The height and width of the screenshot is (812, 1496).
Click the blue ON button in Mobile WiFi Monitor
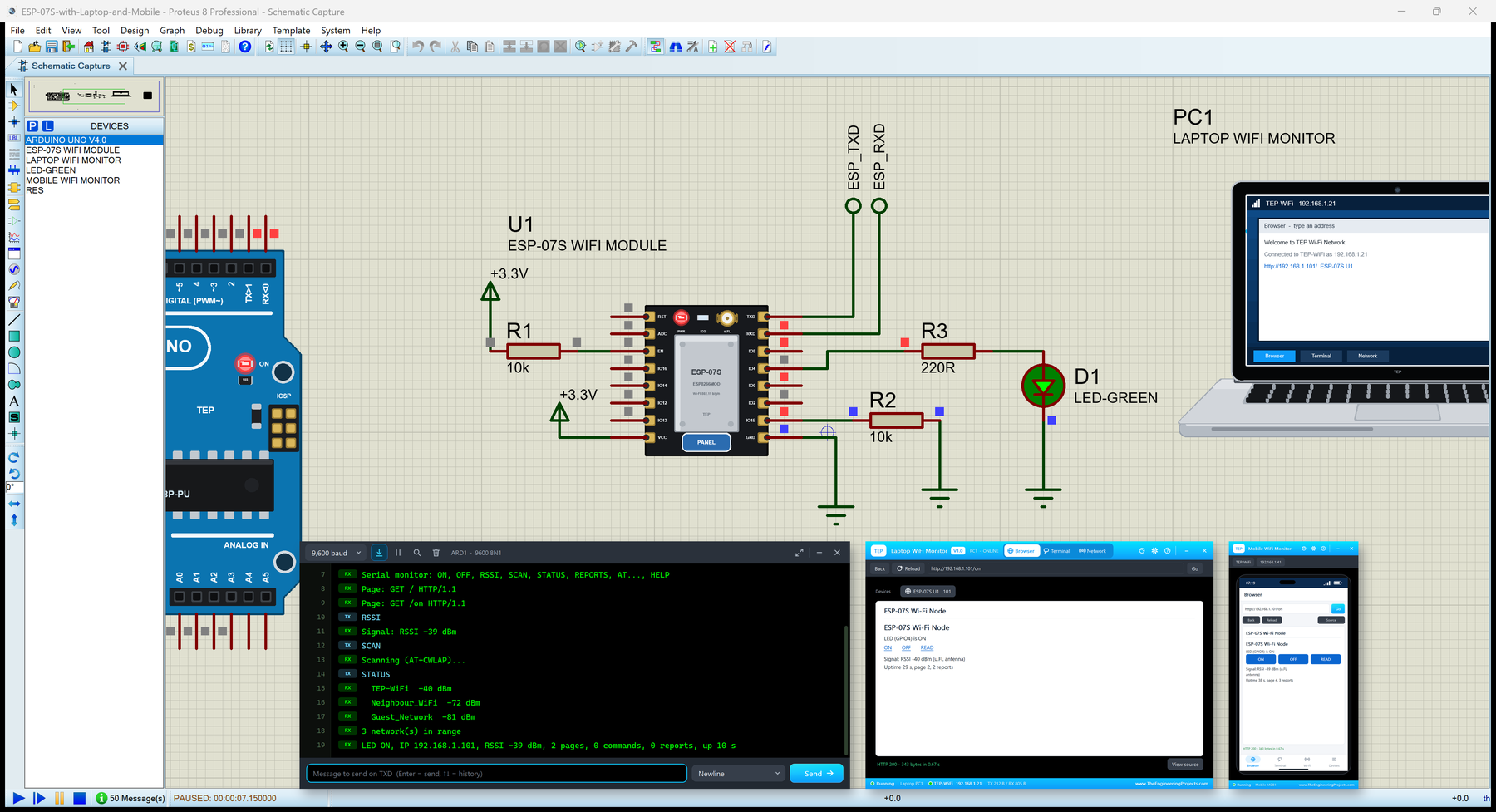[x=1261, y=659]
